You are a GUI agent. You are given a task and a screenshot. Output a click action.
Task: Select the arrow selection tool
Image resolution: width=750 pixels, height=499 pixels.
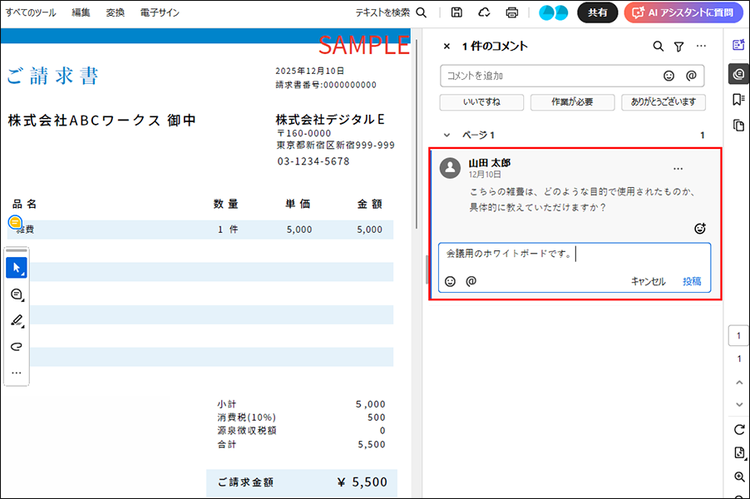[16, 268]
